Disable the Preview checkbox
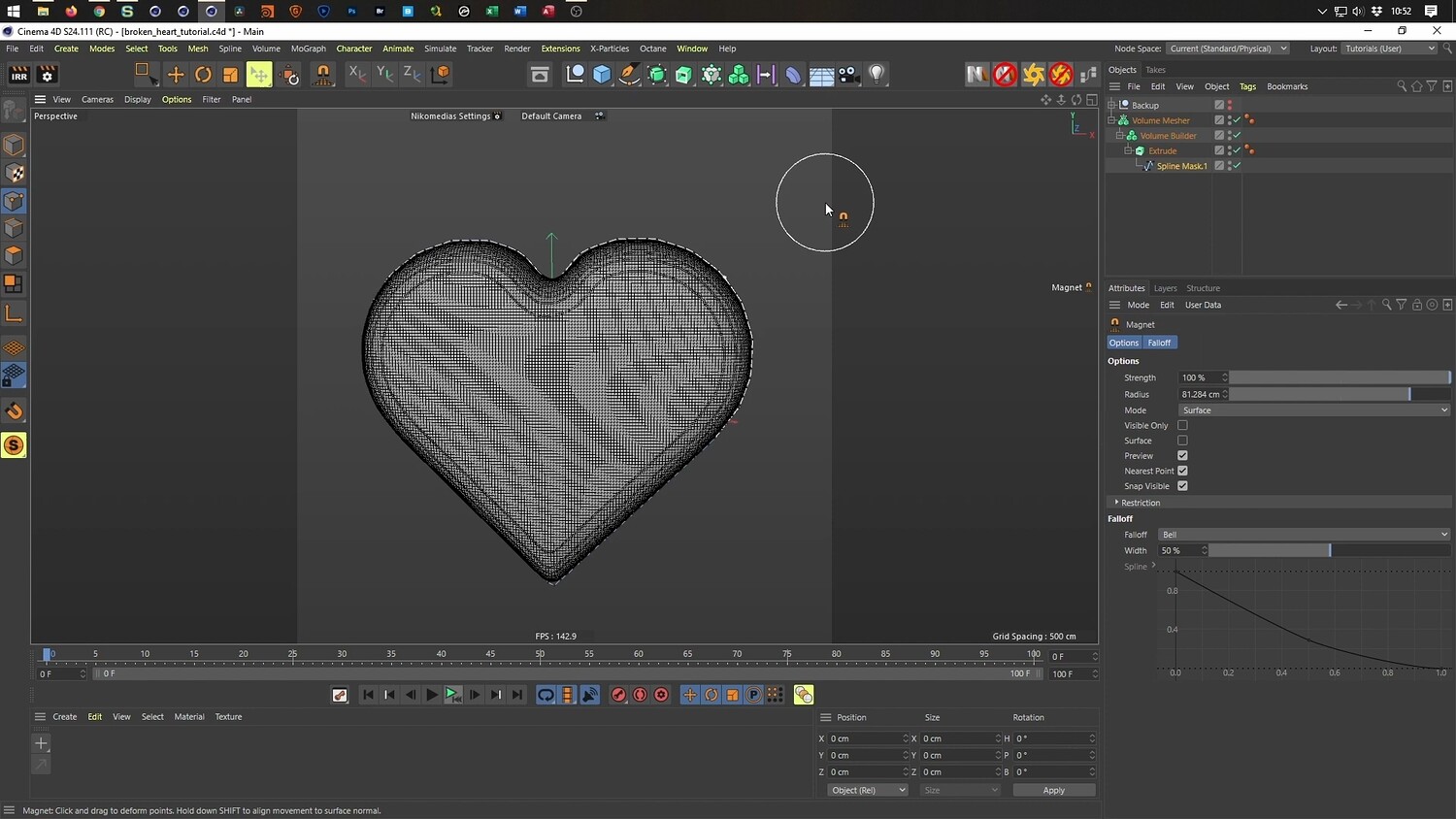 1182,455
